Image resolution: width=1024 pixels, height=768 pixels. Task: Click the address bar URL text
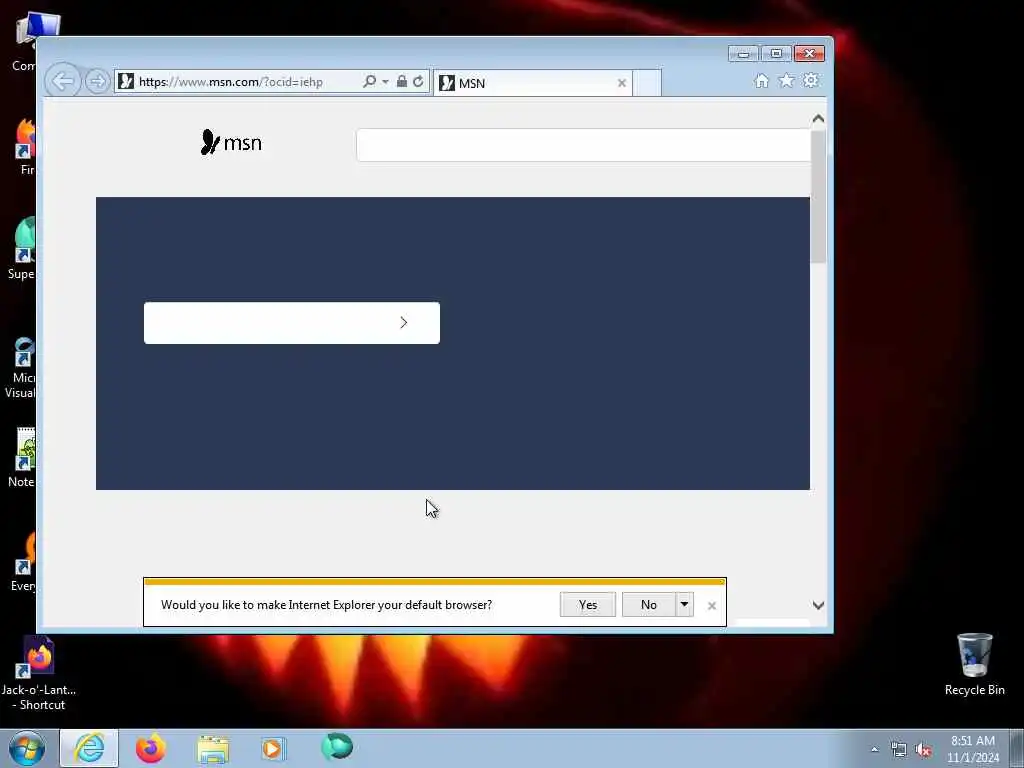231,82
